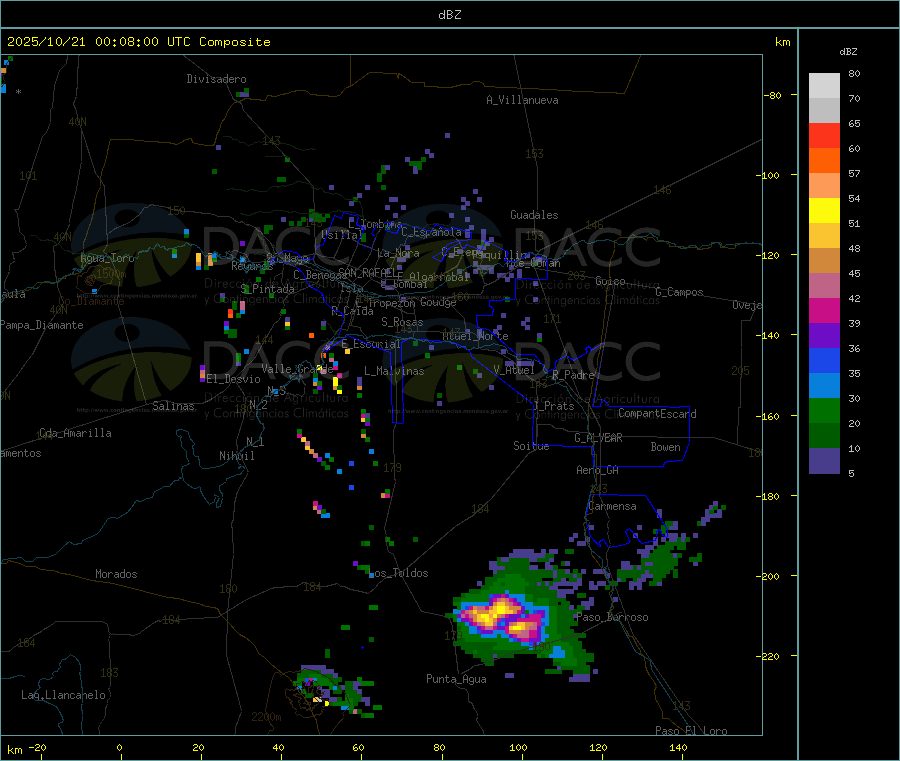Click the Soitue map label
The width and height of the screenshot is (900, 761).
click(x=532, y=446)
